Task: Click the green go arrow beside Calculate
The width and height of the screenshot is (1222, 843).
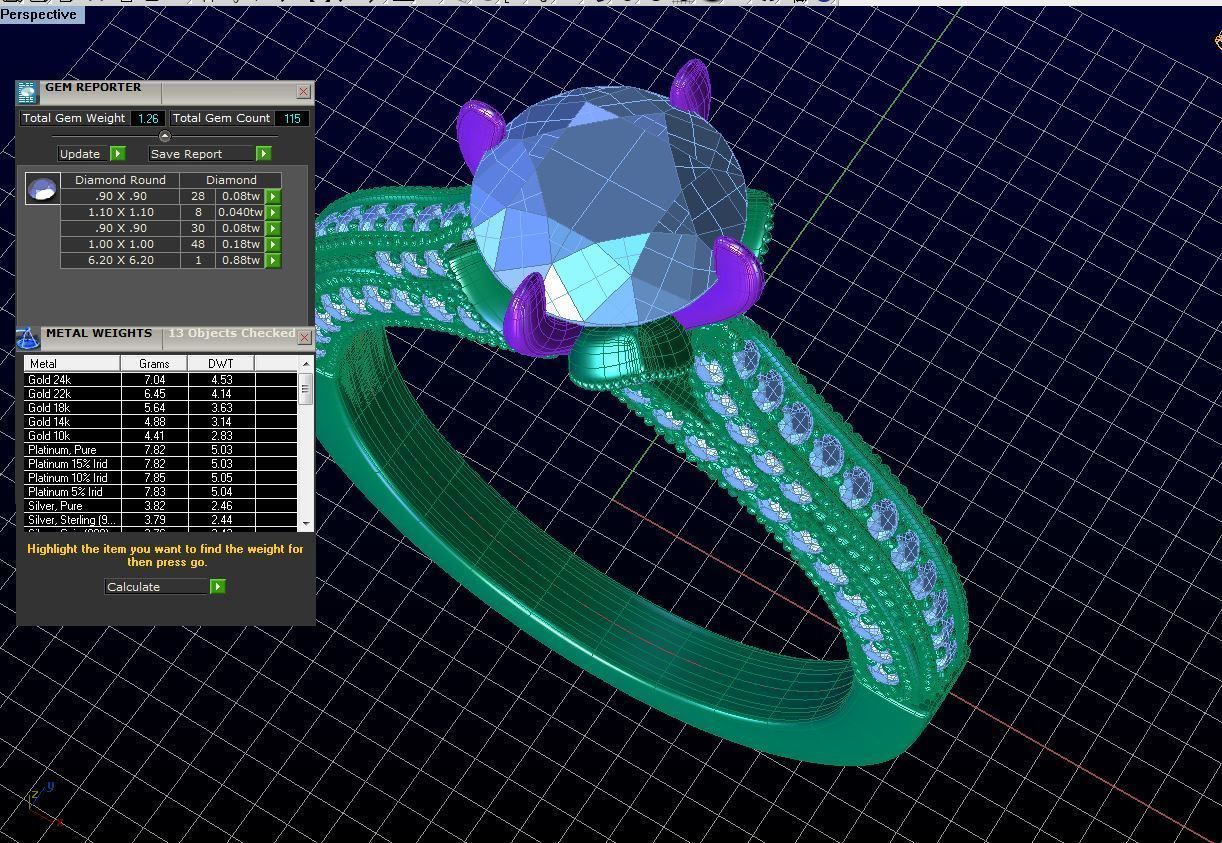Action: [218, 587]
